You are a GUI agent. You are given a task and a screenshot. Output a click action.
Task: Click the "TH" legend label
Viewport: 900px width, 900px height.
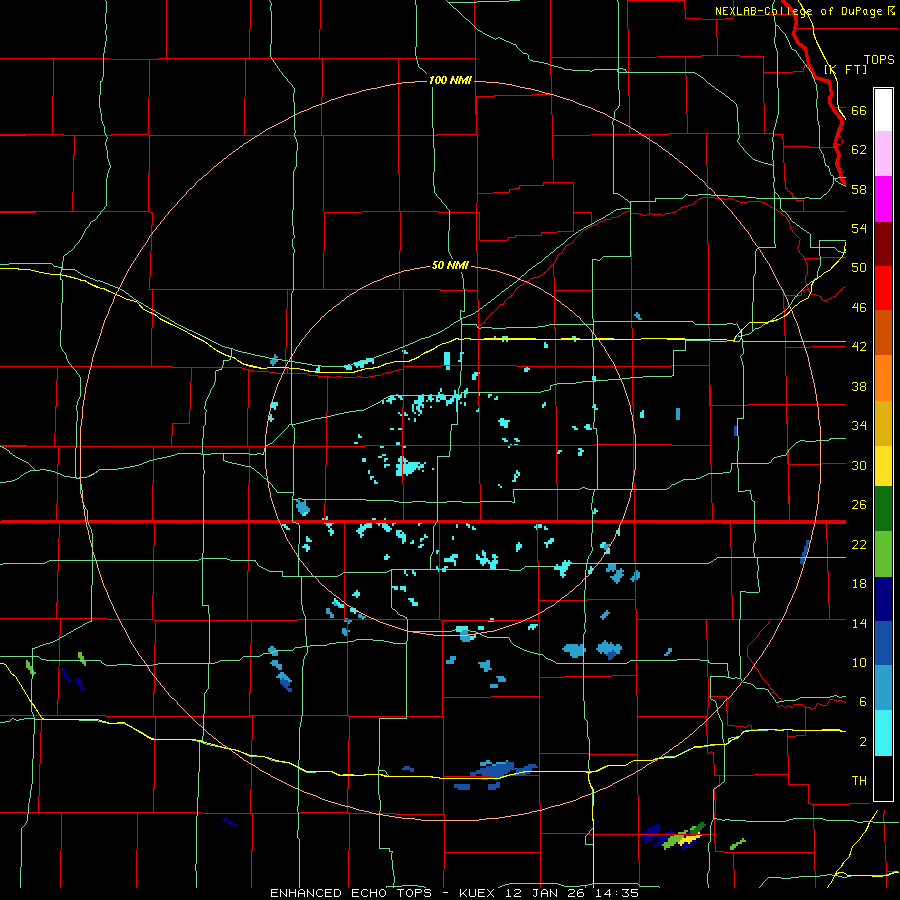(859, 780)
